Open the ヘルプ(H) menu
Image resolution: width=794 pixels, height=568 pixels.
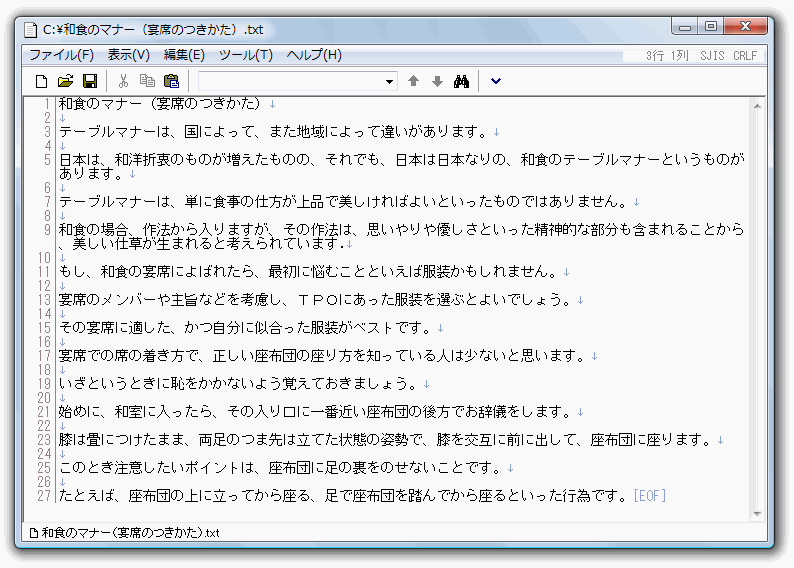(314, 55)
